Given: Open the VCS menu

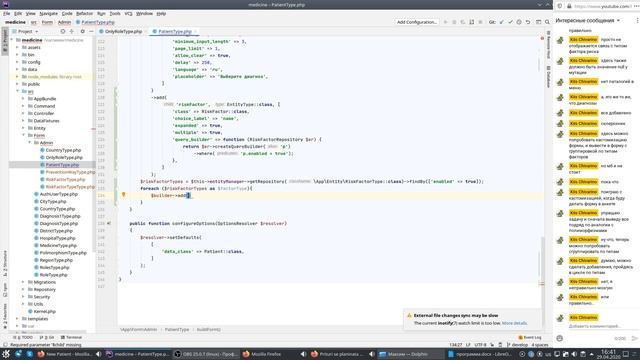Looking at the screenshot, I should (x=129, y=13).
